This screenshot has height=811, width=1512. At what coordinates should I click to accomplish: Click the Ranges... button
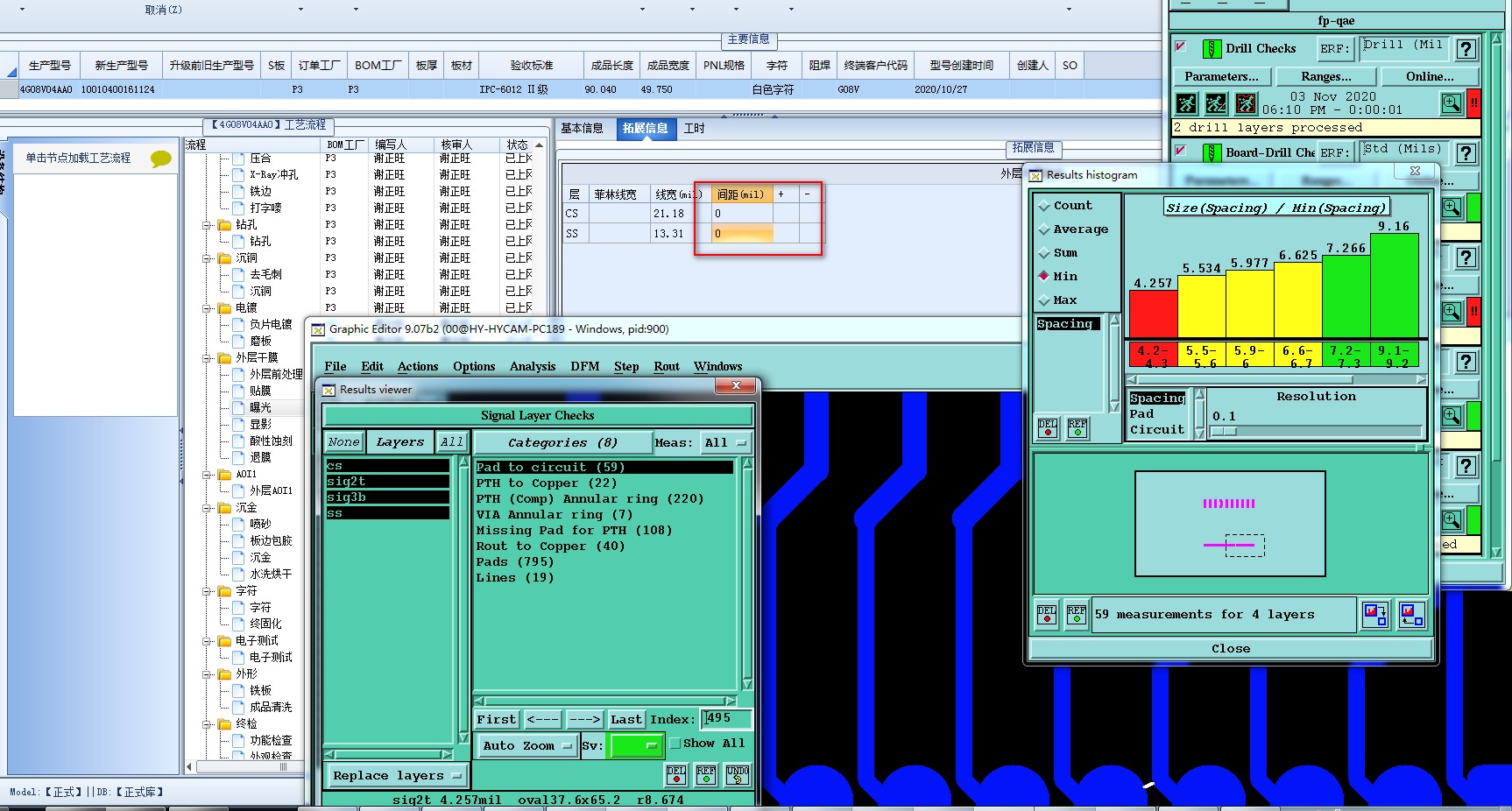[1326, 77]
